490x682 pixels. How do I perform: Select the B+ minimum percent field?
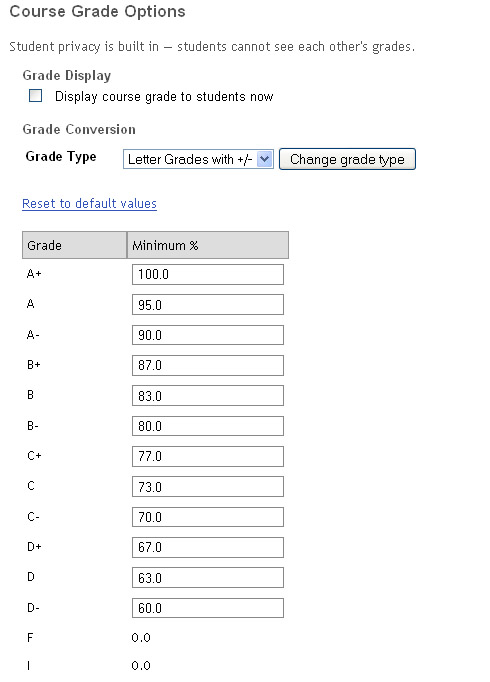click(x=208, y=365)
